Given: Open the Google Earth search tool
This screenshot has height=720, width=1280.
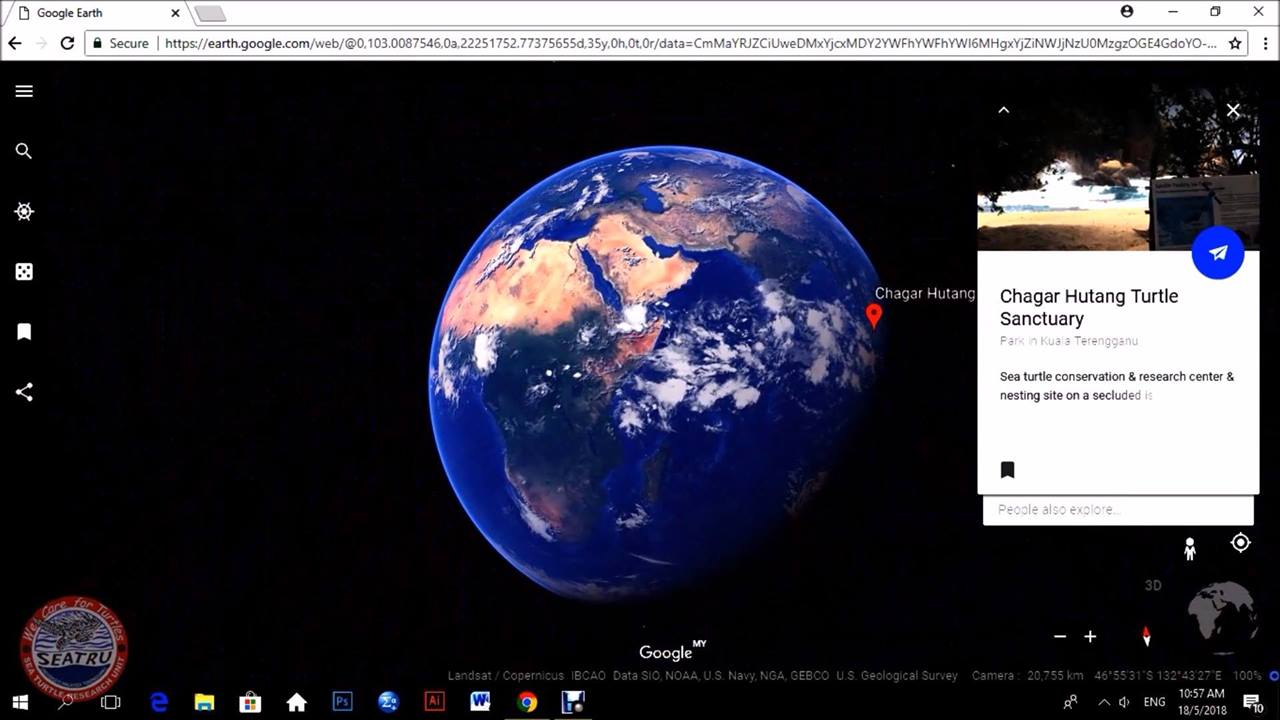Looking at the screenshot, I should pos(24,151).
